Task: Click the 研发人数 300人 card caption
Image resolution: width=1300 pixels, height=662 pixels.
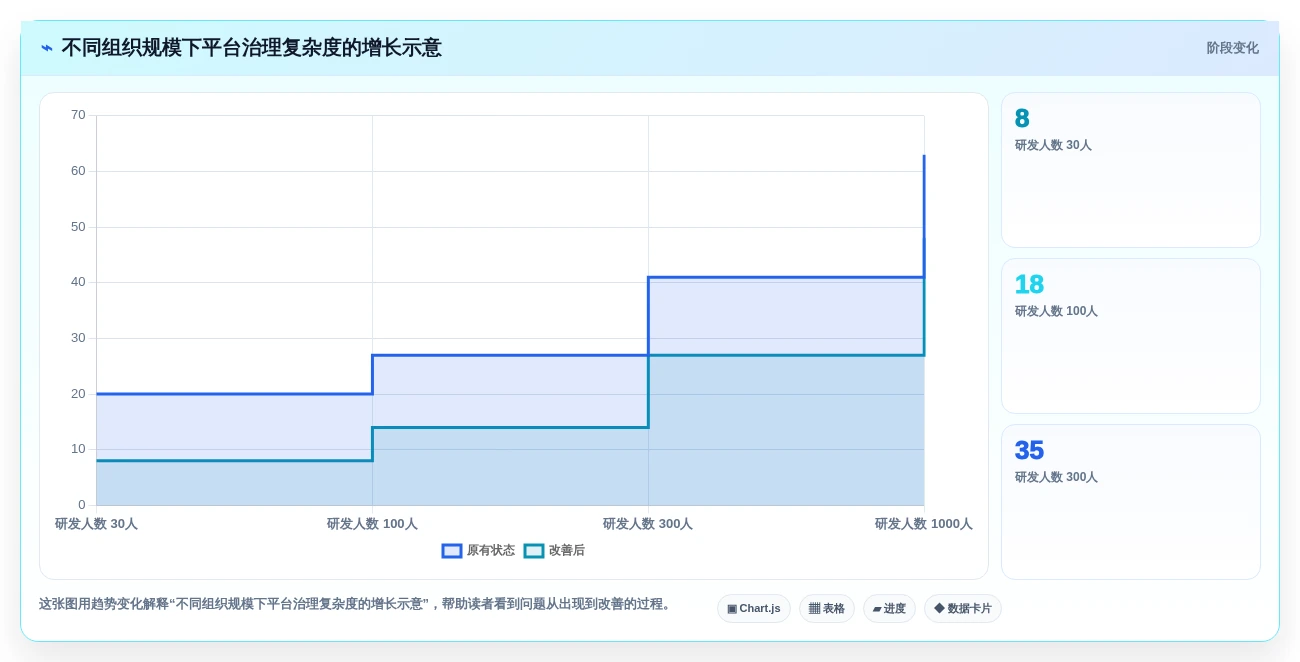Action: pyautogui.click(x=1056, y=477)
